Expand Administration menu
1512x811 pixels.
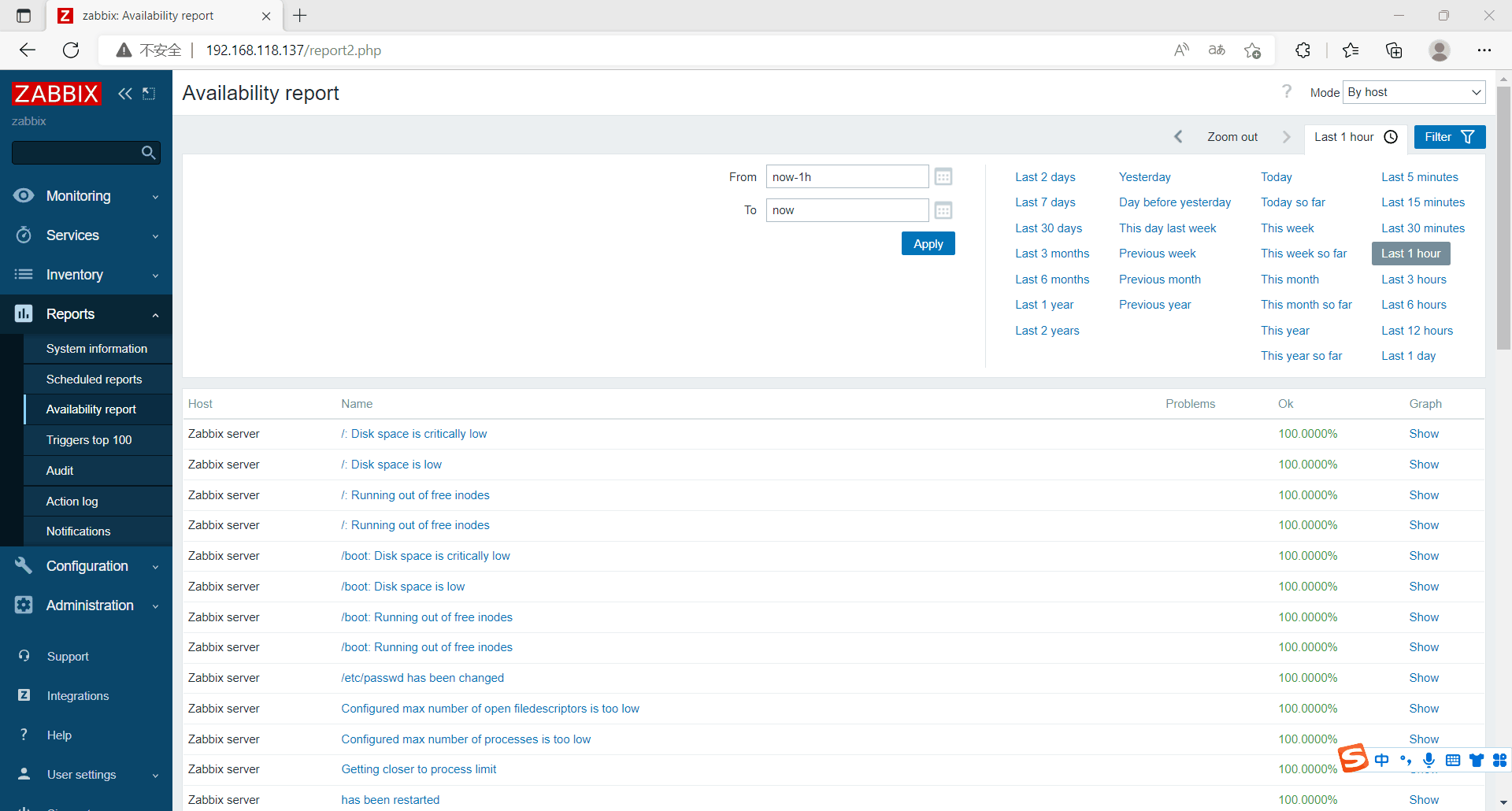click(x=86, y=605)
